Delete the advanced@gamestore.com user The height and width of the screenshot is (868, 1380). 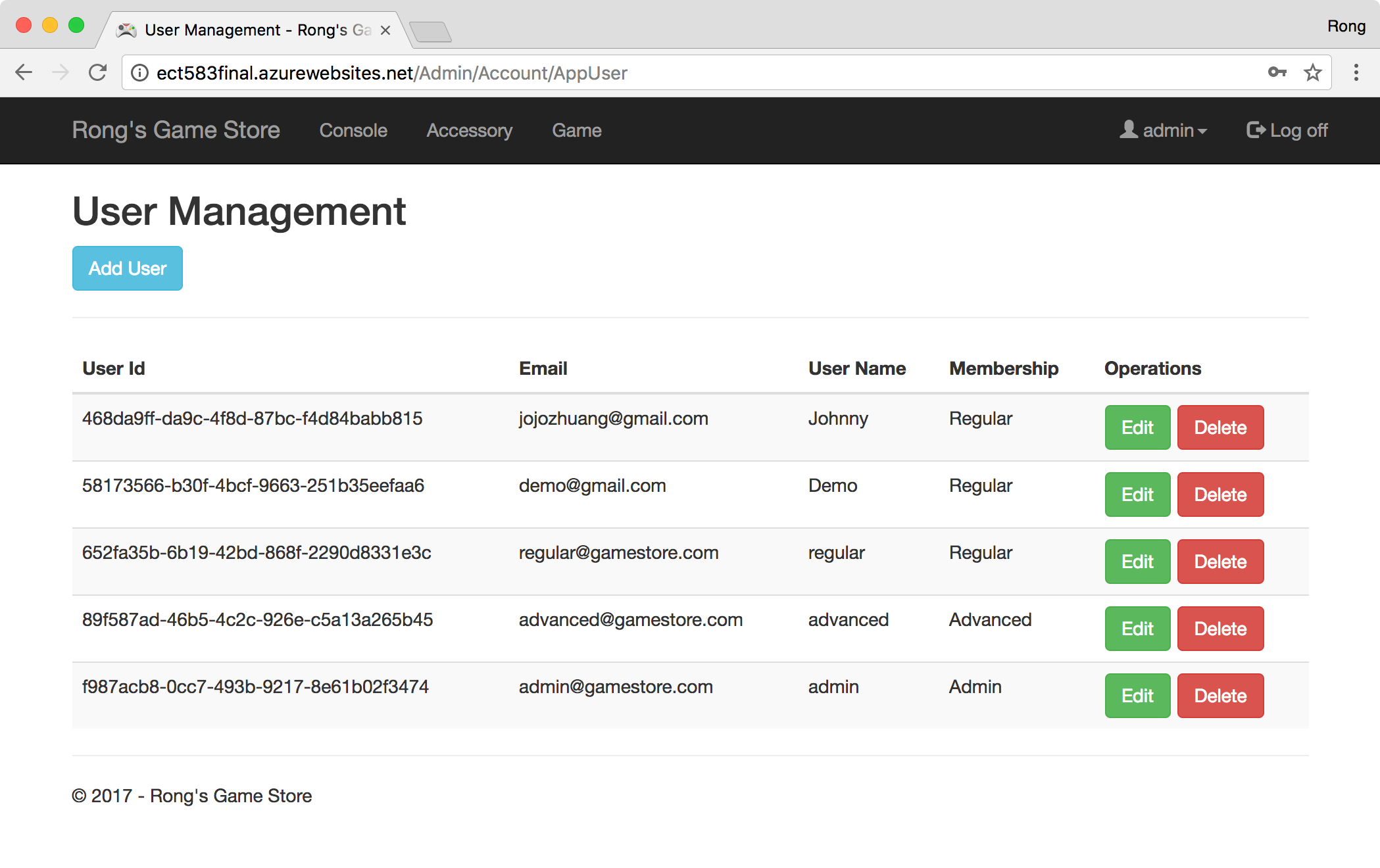pos(1220,629)
